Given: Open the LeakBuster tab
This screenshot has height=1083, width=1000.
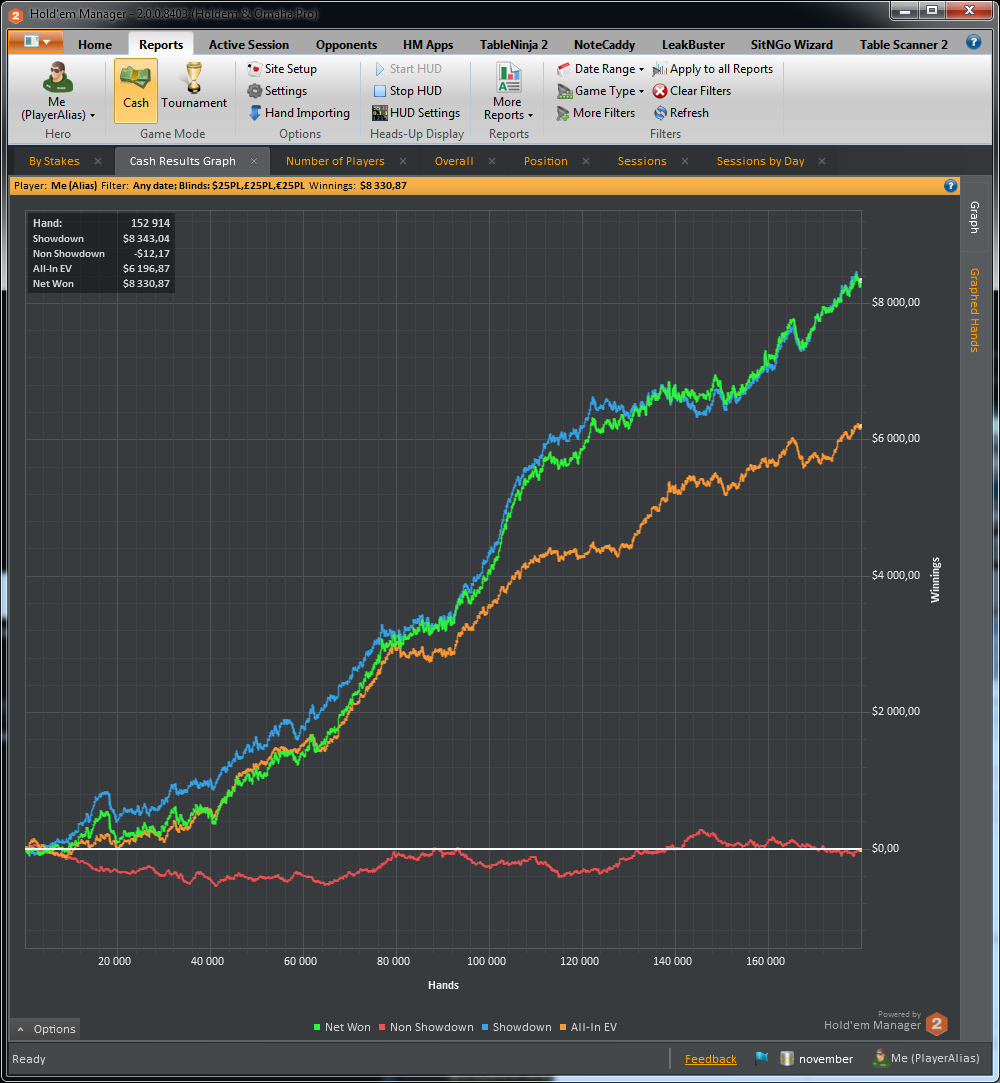Looking at the screenshot, I should [693, 45].
